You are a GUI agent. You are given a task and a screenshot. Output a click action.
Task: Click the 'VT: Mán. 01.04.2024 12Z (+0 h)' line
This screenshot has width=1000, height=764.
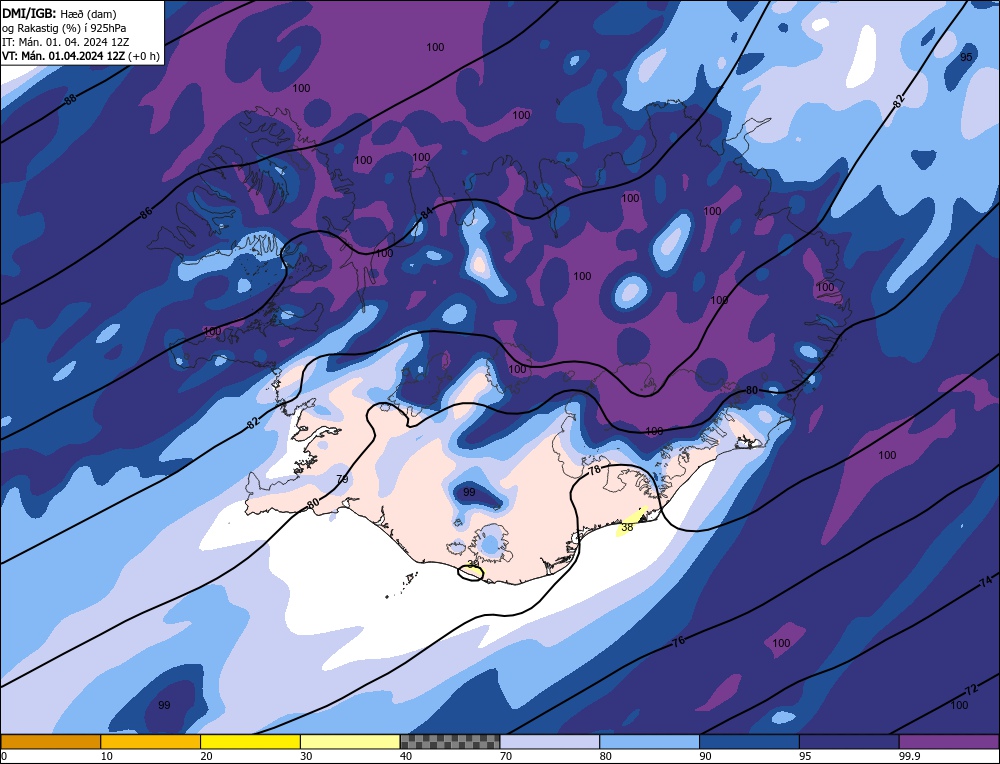pos(81,55)
